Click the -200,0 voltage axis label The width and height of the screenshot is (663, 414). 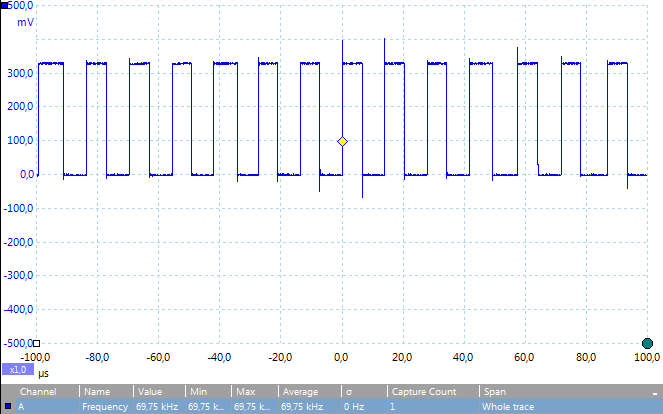(18, 242)
